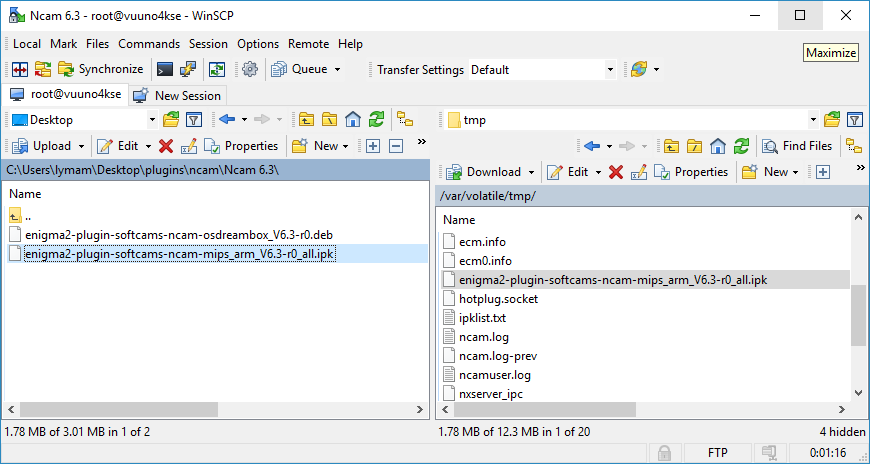Click local panel Refresh icon
The width and height of the screenshot is (870, 464).
coord(377,119)
